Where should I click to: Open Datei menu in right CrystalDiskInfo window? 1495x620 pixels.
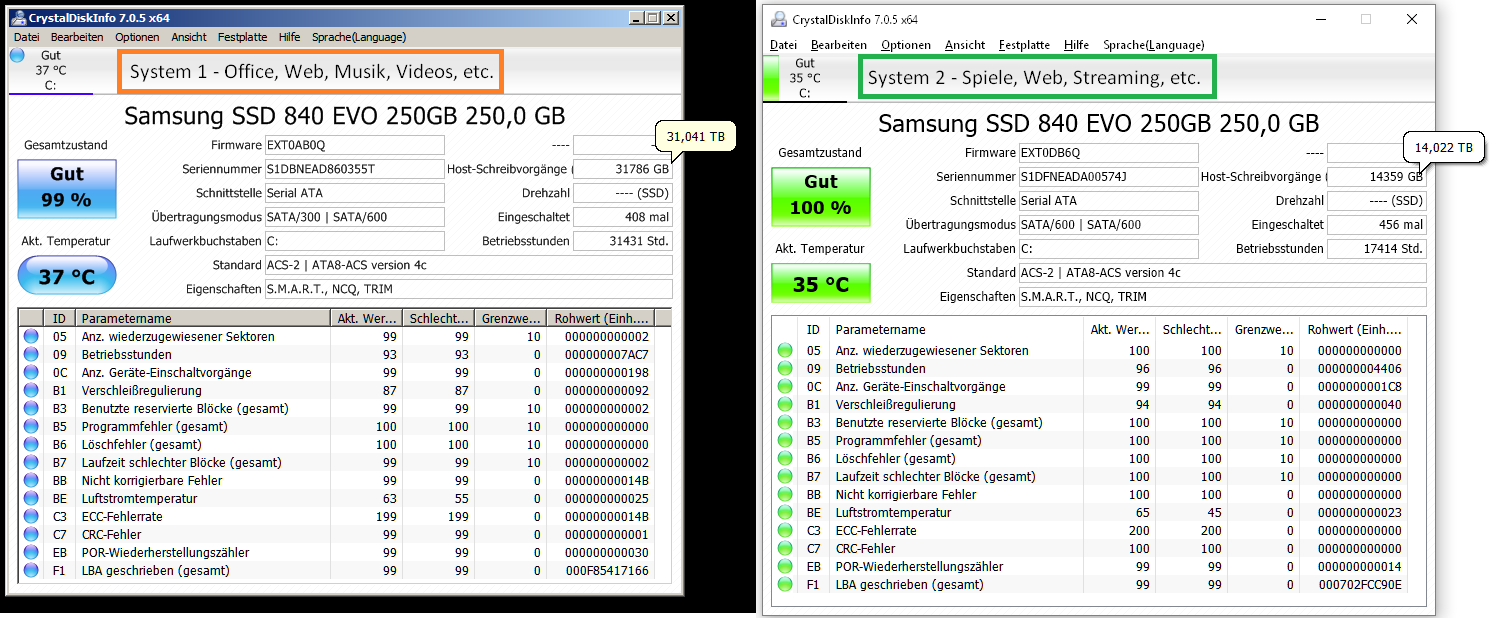(783, 45)
